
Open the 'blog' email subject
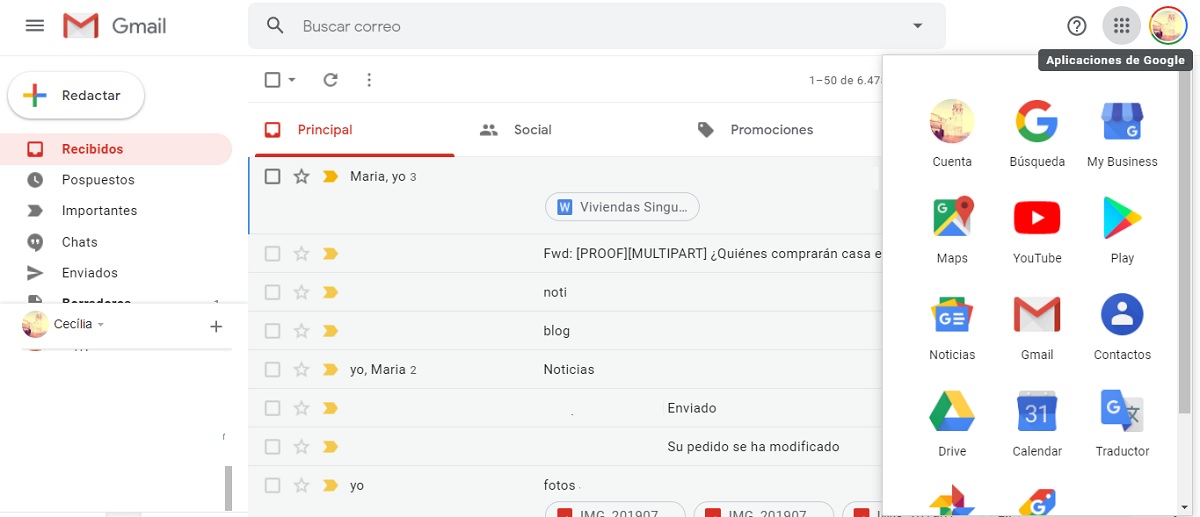(x=556, y=331)
